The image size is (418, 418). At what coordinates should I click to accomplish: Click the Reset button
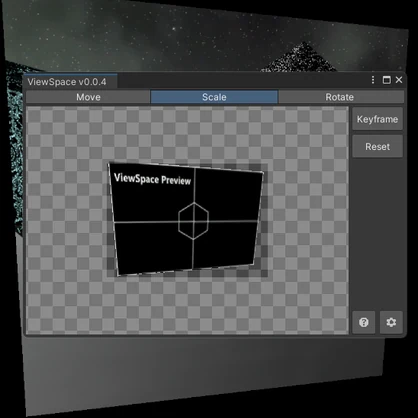(x=377, y=147)
